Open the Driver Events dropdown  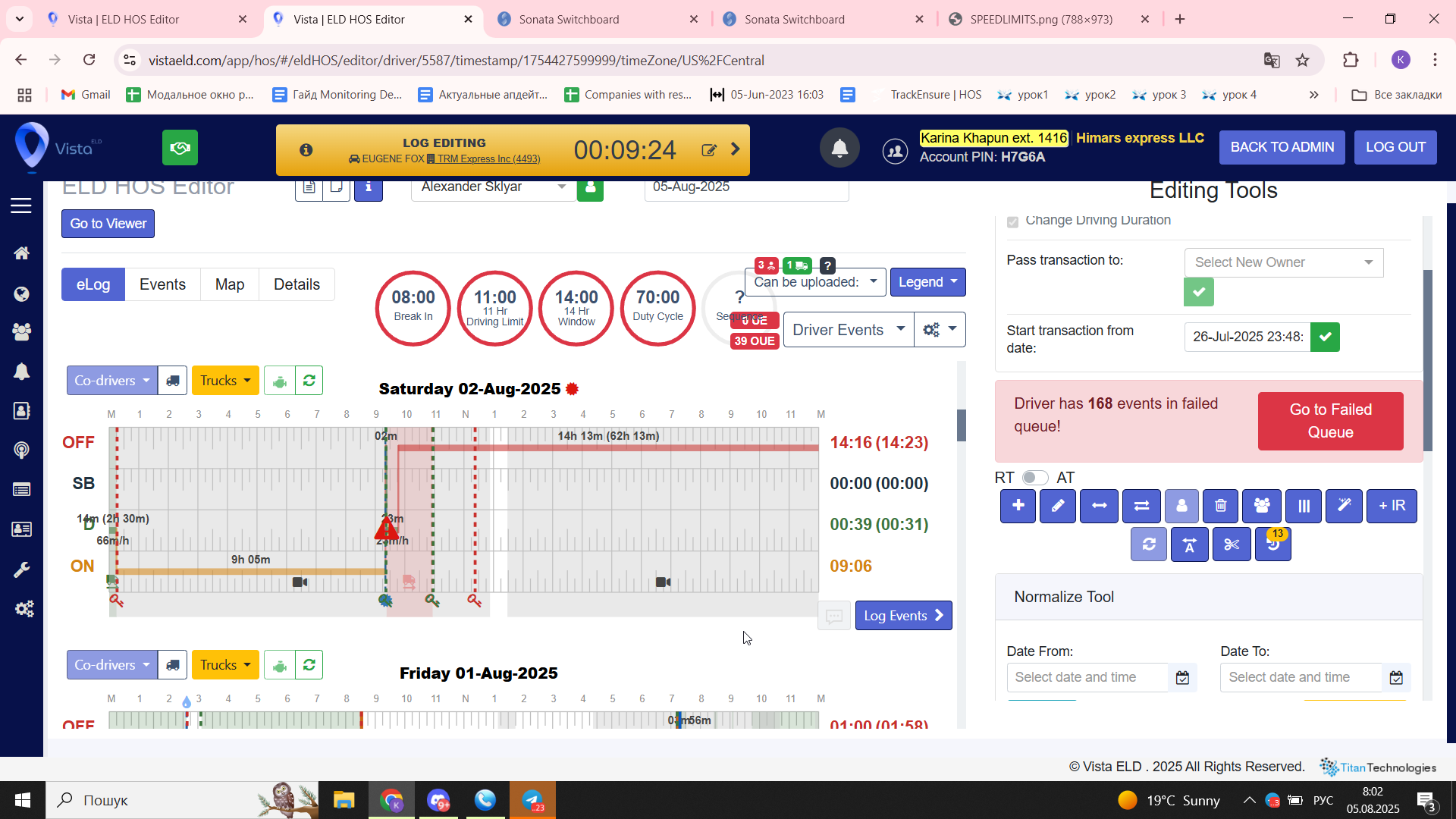pos(848,330)
